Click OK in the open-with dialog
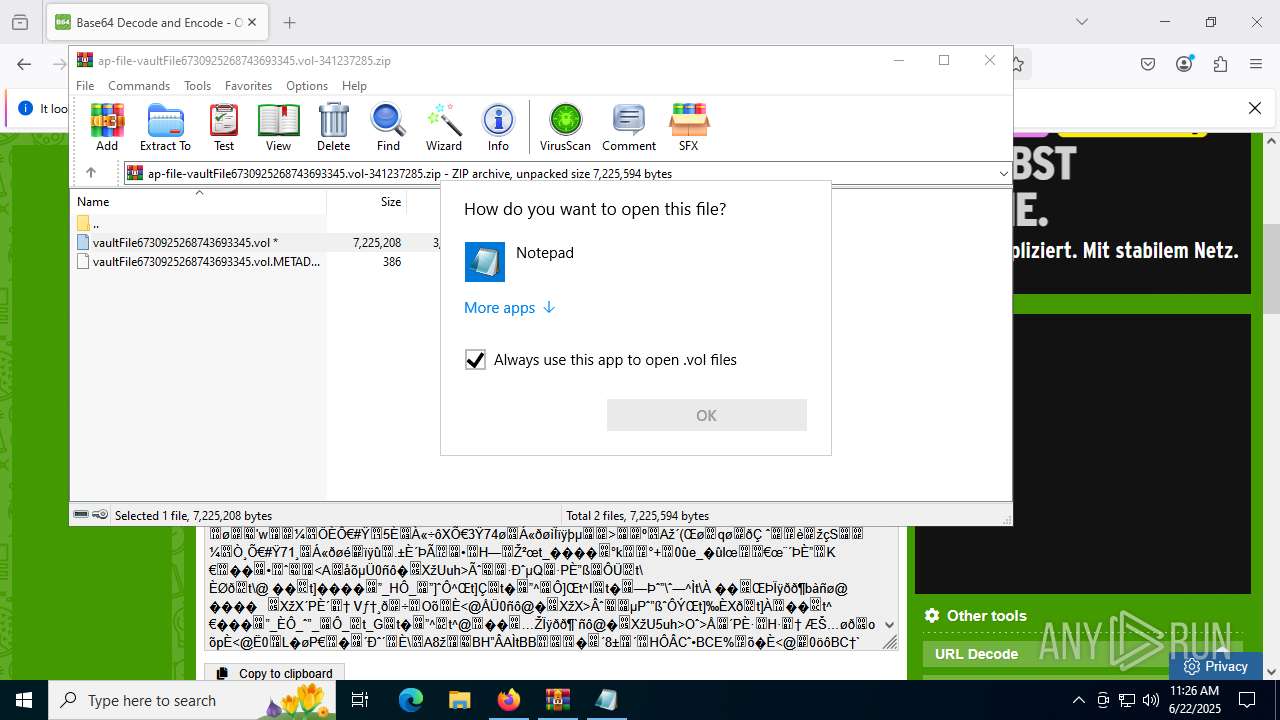1280x720 pixels. (706, 415)
